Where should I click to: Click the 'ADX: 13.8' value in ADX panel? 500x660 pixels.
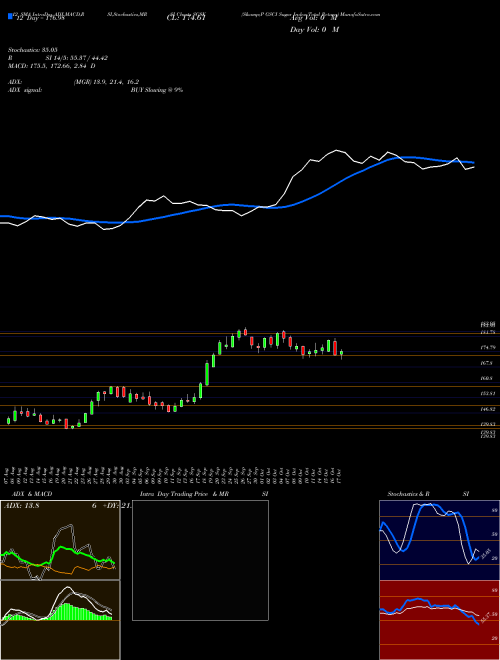click(21, 506)
